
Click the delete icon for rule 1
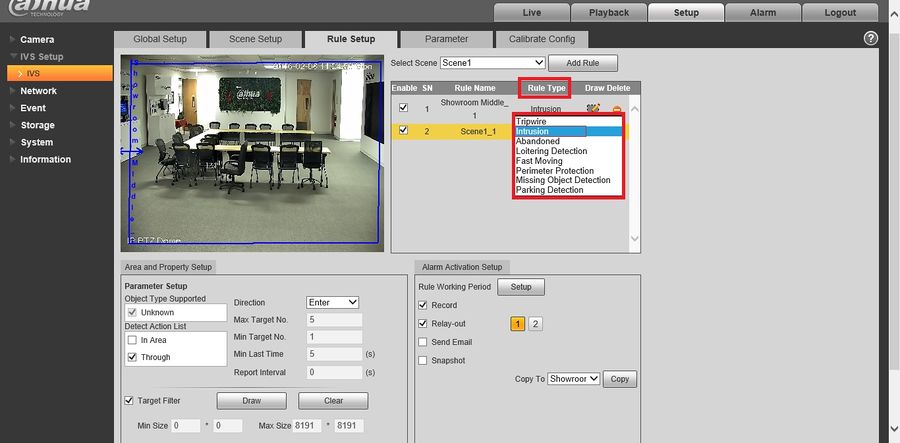coord(616,109)
